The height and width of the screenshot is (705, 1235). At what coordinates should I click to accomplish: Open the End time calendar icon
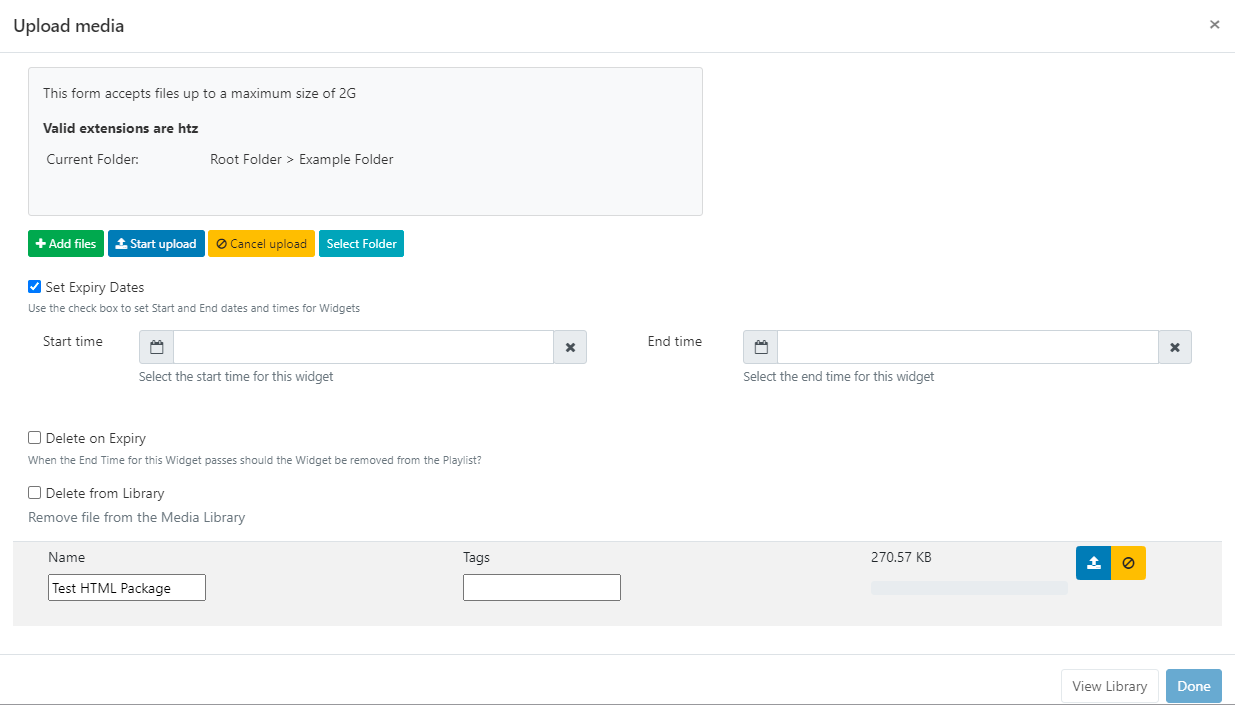761,347
